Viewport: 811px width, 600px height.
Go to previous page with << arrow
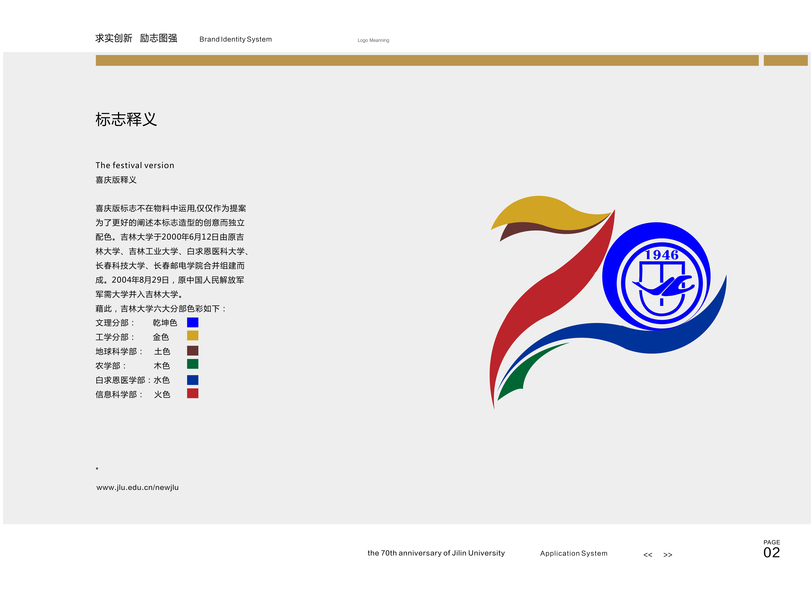(648, 554)
